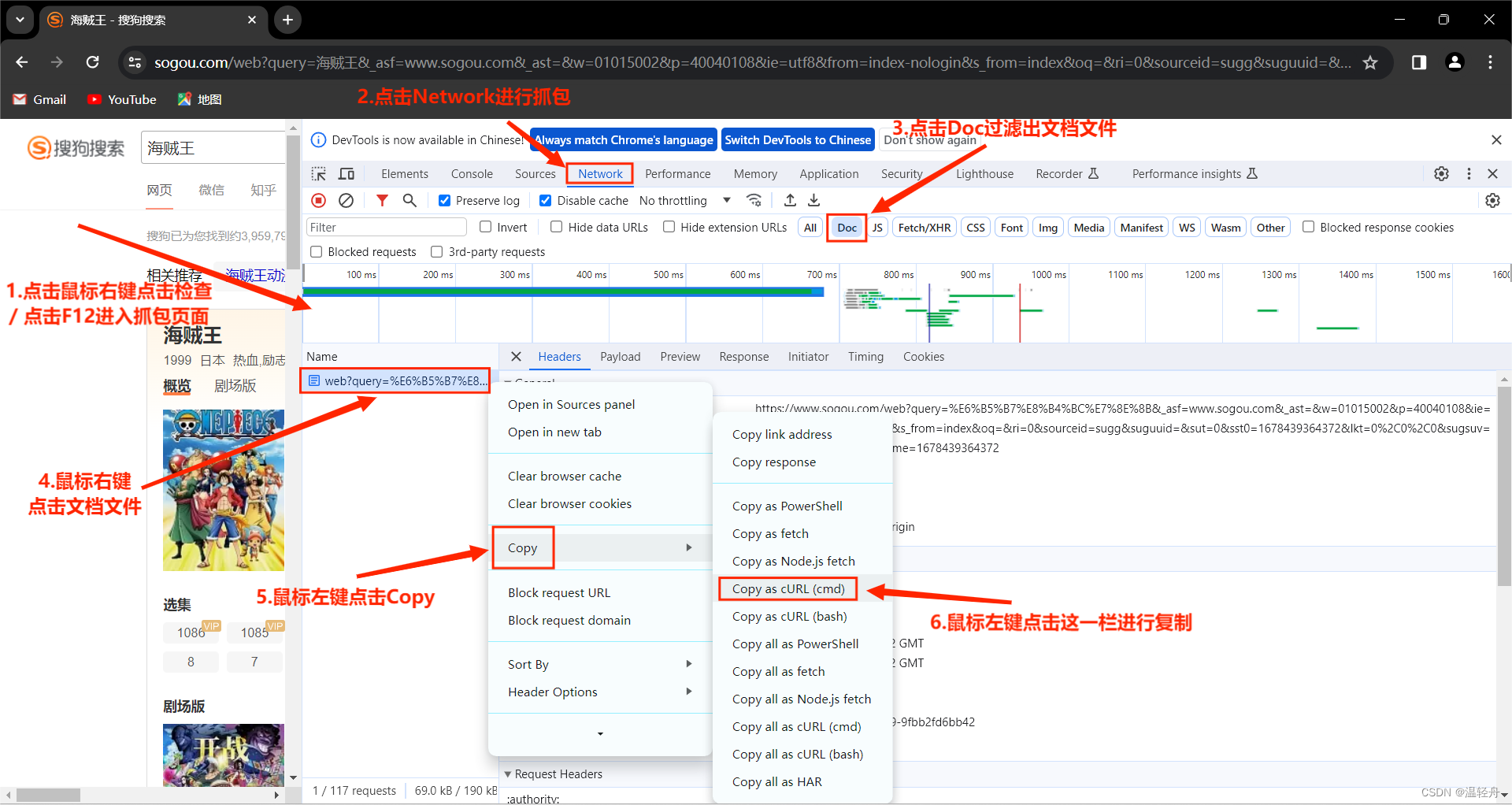The image size is (1512, 805).
Task: Bookmark this page with the star icon
Action: pyautogui.click(x=1370, y=62)
